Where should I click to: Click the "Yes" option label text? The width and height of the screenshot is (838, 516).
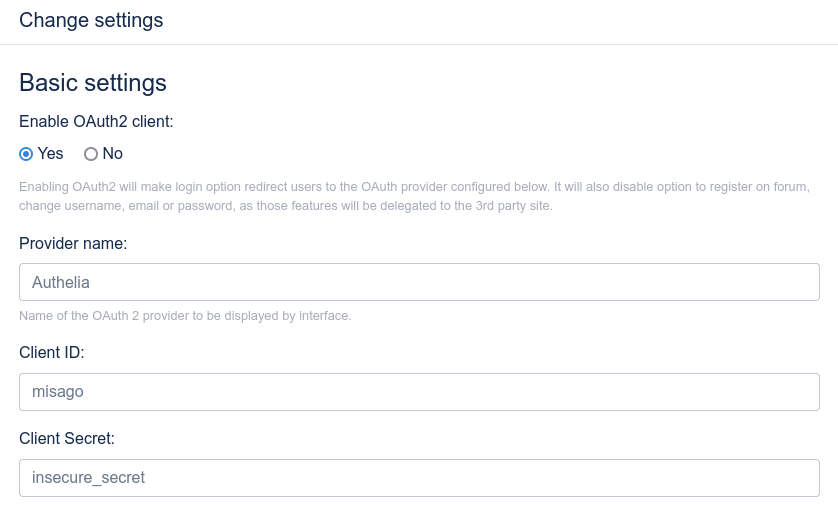[x=50, y=154]
